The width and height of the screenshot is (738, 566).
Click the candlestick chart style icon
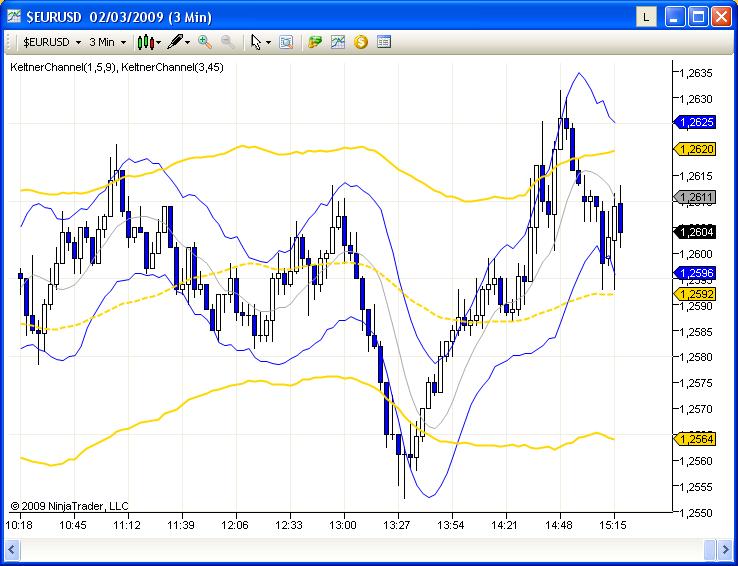(x=147, y=42)
